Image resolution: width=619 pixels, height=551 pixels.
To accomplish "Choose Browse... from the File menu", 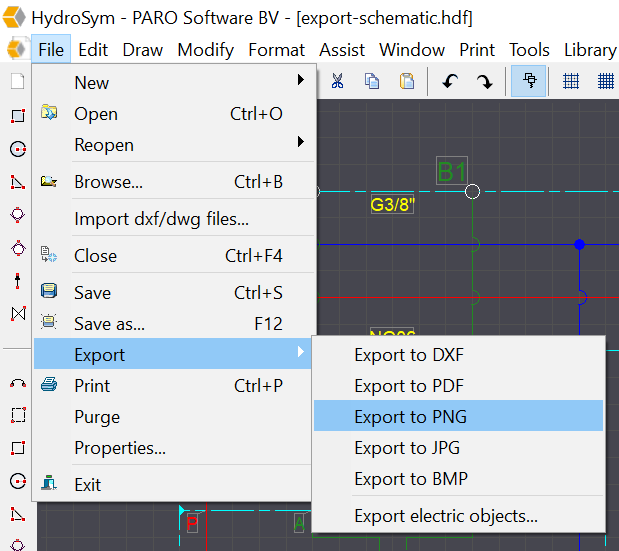I will tap(173, 182).
